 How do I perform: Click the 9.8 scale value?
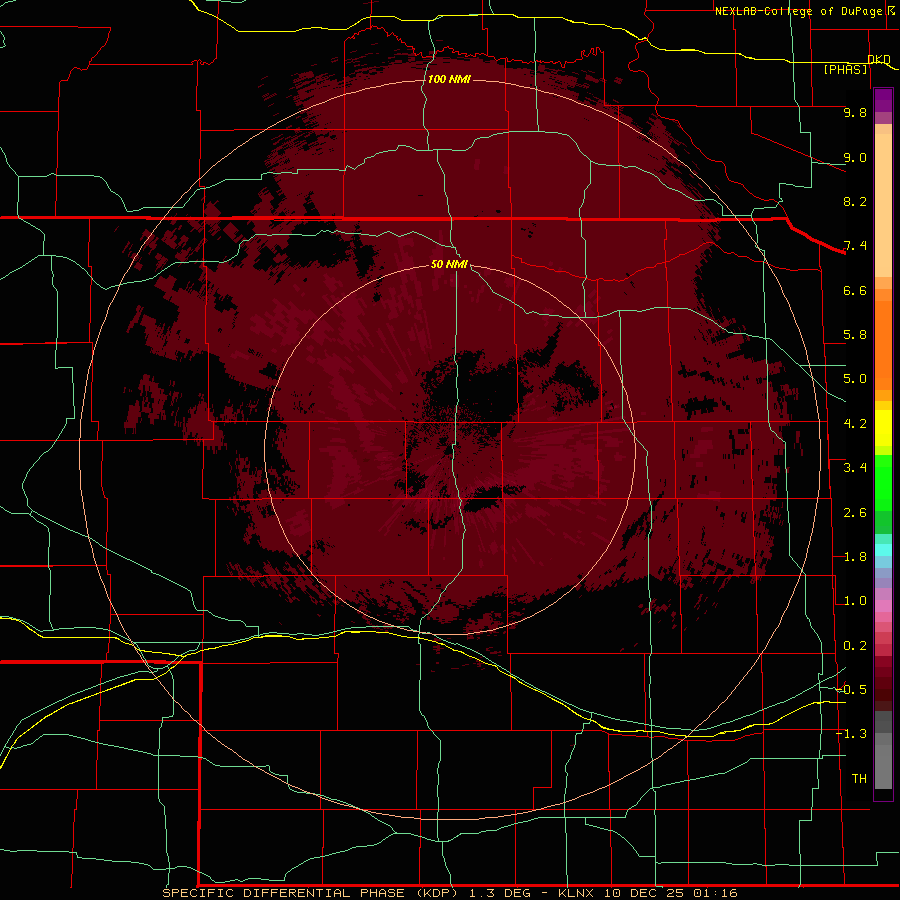(x=855, y=112)
